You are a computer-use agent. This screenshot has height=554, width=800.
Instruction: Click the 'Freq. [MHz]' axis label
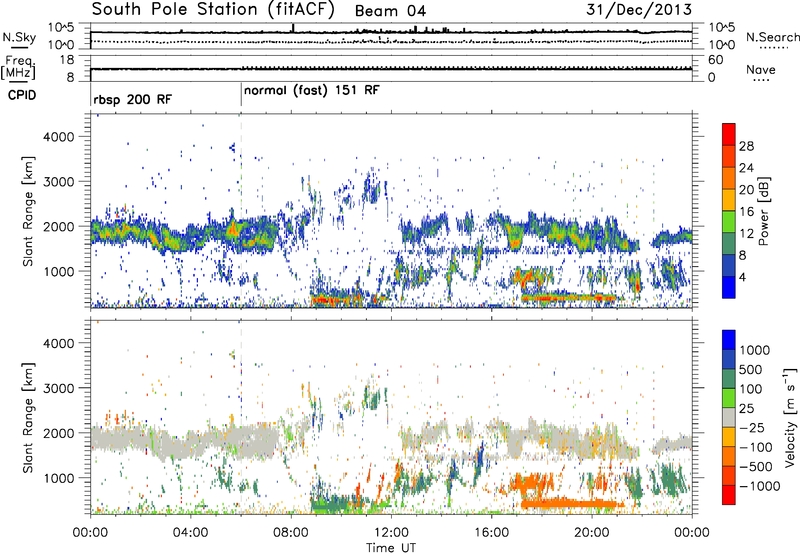(19, 68)
